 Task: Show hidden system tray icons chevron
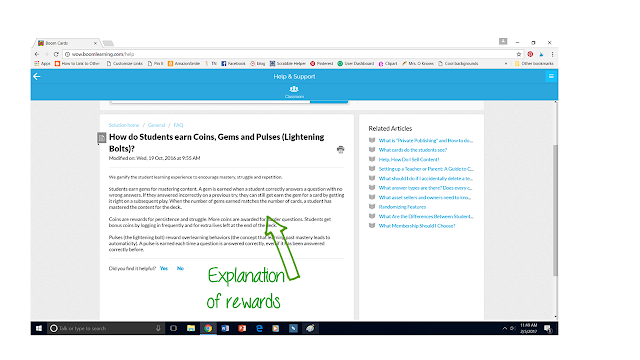504,328
